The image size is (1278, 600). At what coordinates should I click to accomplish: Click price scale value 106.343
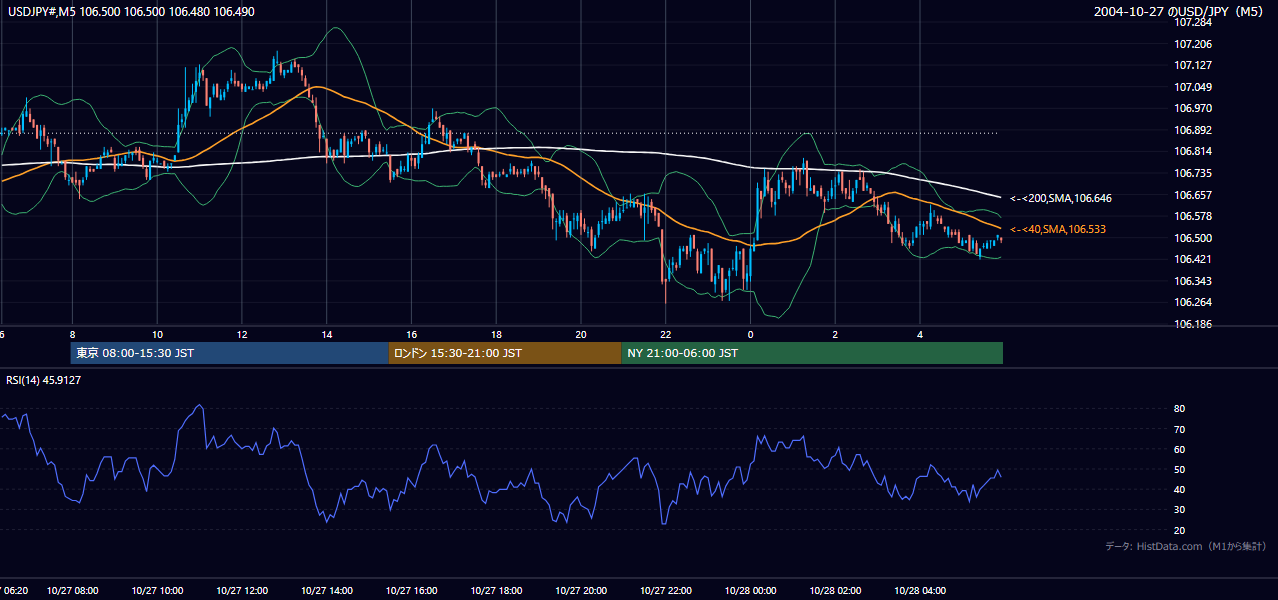click(x=1193, y=281)
